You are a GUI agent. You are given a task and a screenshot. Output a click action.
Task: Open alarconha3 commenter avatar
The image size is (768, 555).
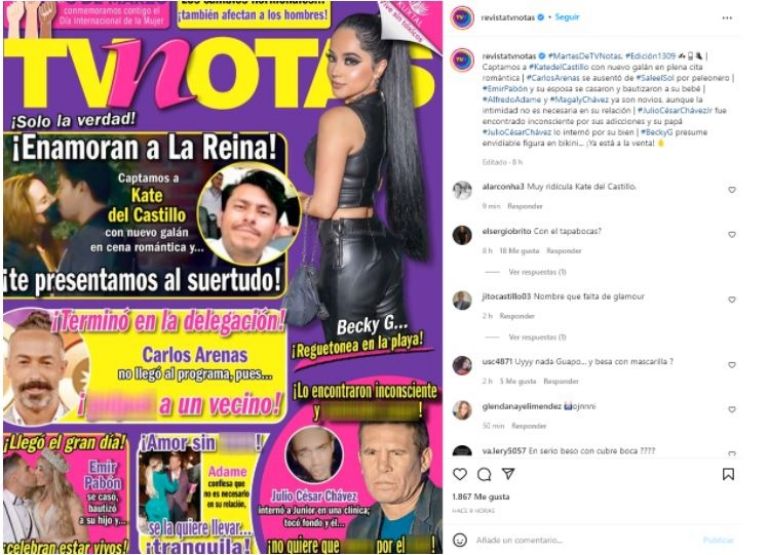pyautogui.click(x=462, y=191)
